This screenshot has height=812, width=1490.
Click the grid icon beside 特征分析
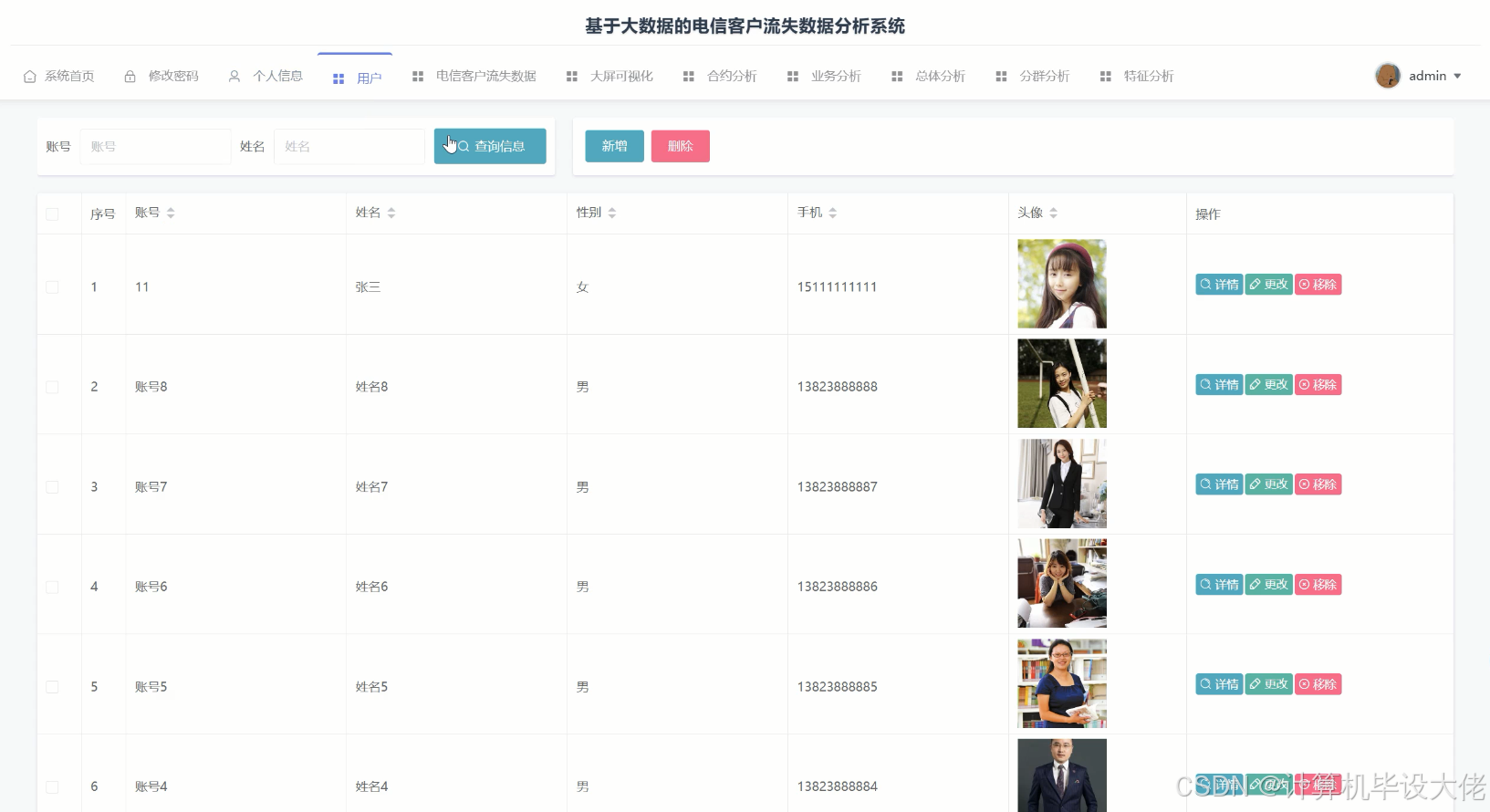[1105, 77]
